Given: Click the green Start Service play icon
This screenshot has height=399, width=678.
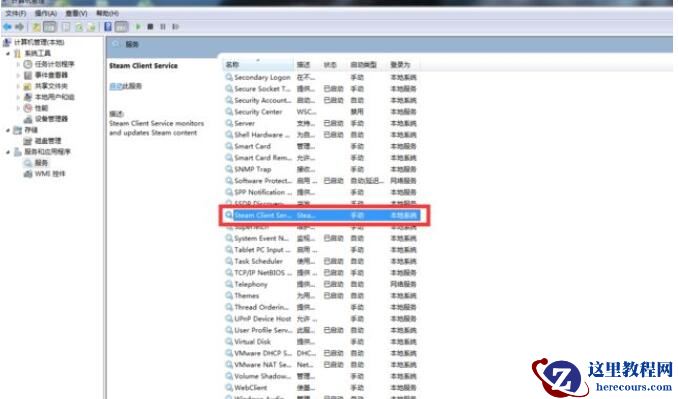Looking at the screenshot, I should point(138,27).
